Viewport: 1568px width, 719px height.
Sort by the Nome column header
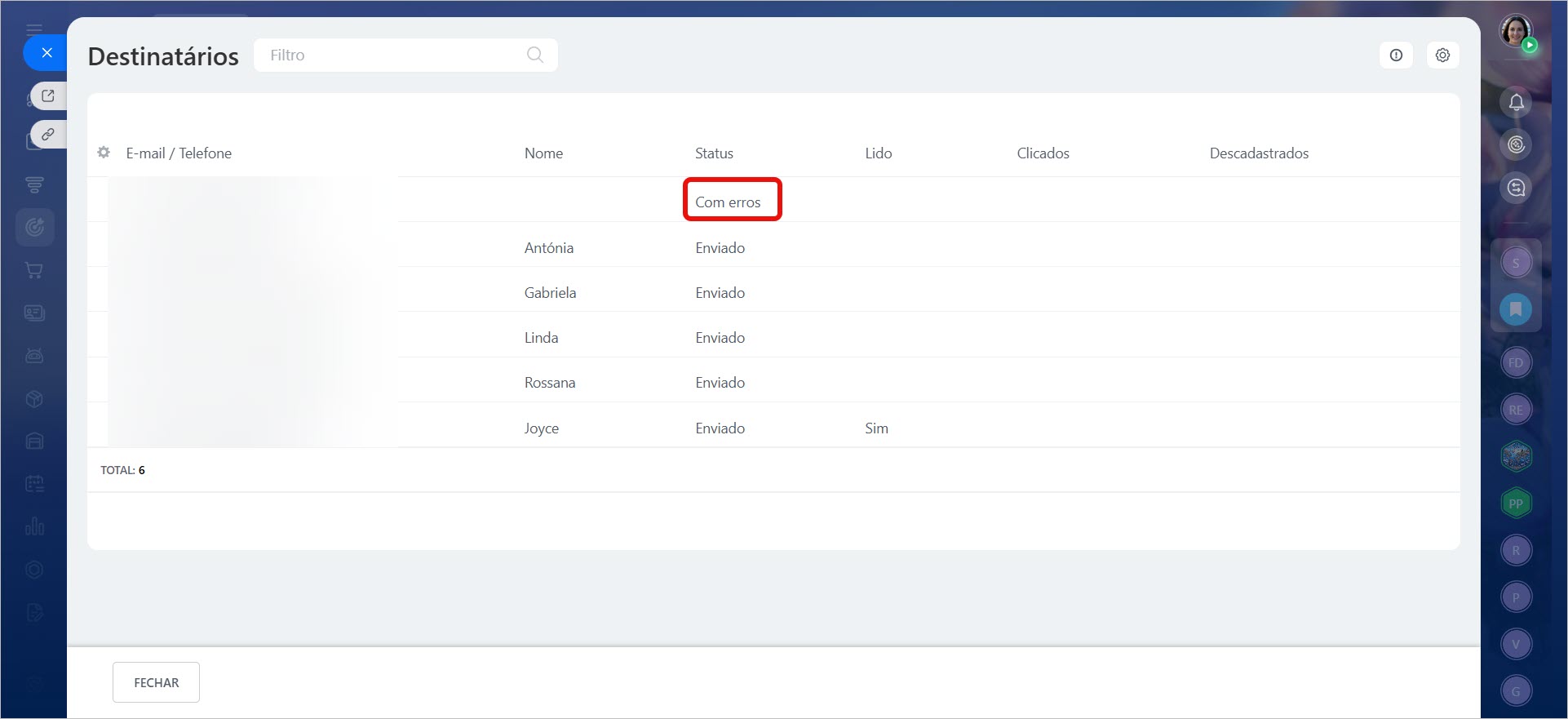click(543, 153)
